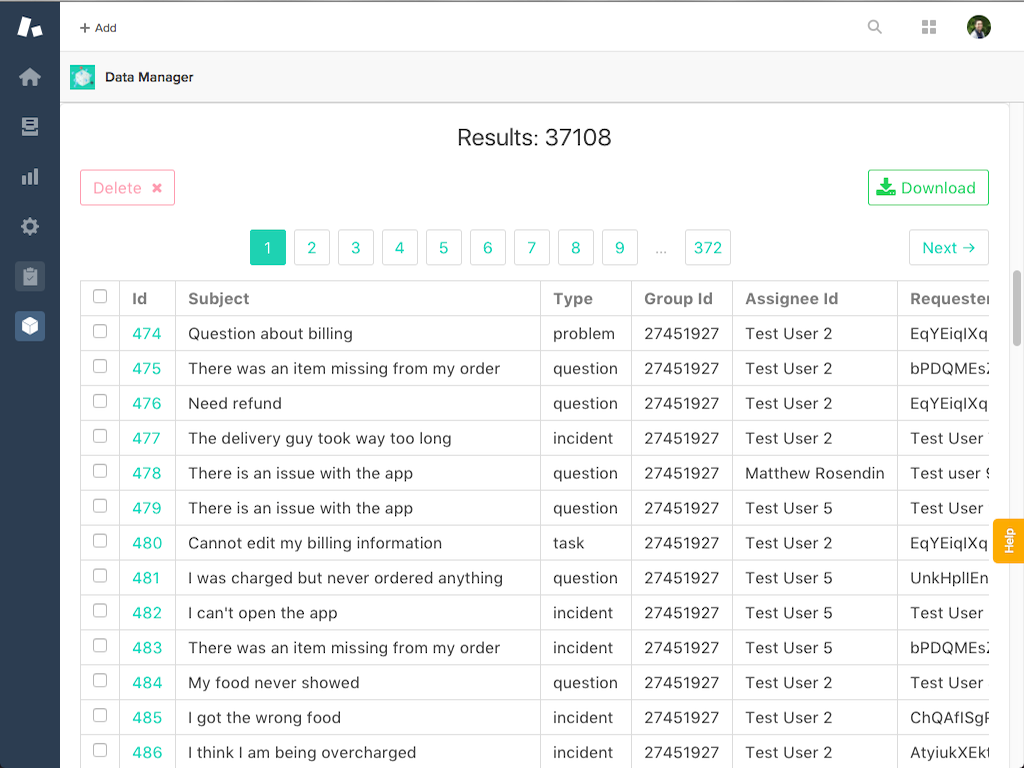The width and height of the screenshot is (1024, 768).
Task: Open the apps grid icon in top bar
Action: (928, 27)
